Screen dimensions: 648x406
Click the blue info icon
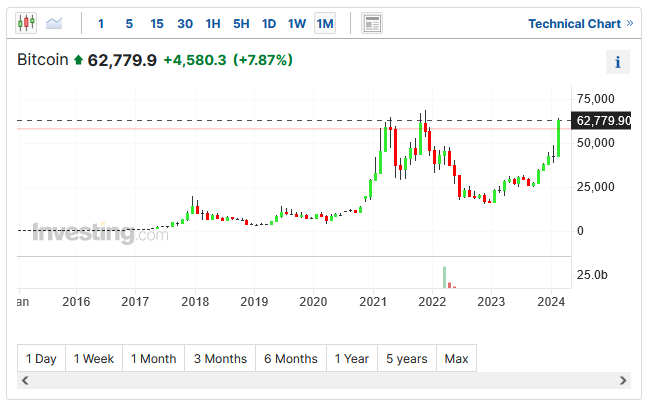[x=618, y=62]
